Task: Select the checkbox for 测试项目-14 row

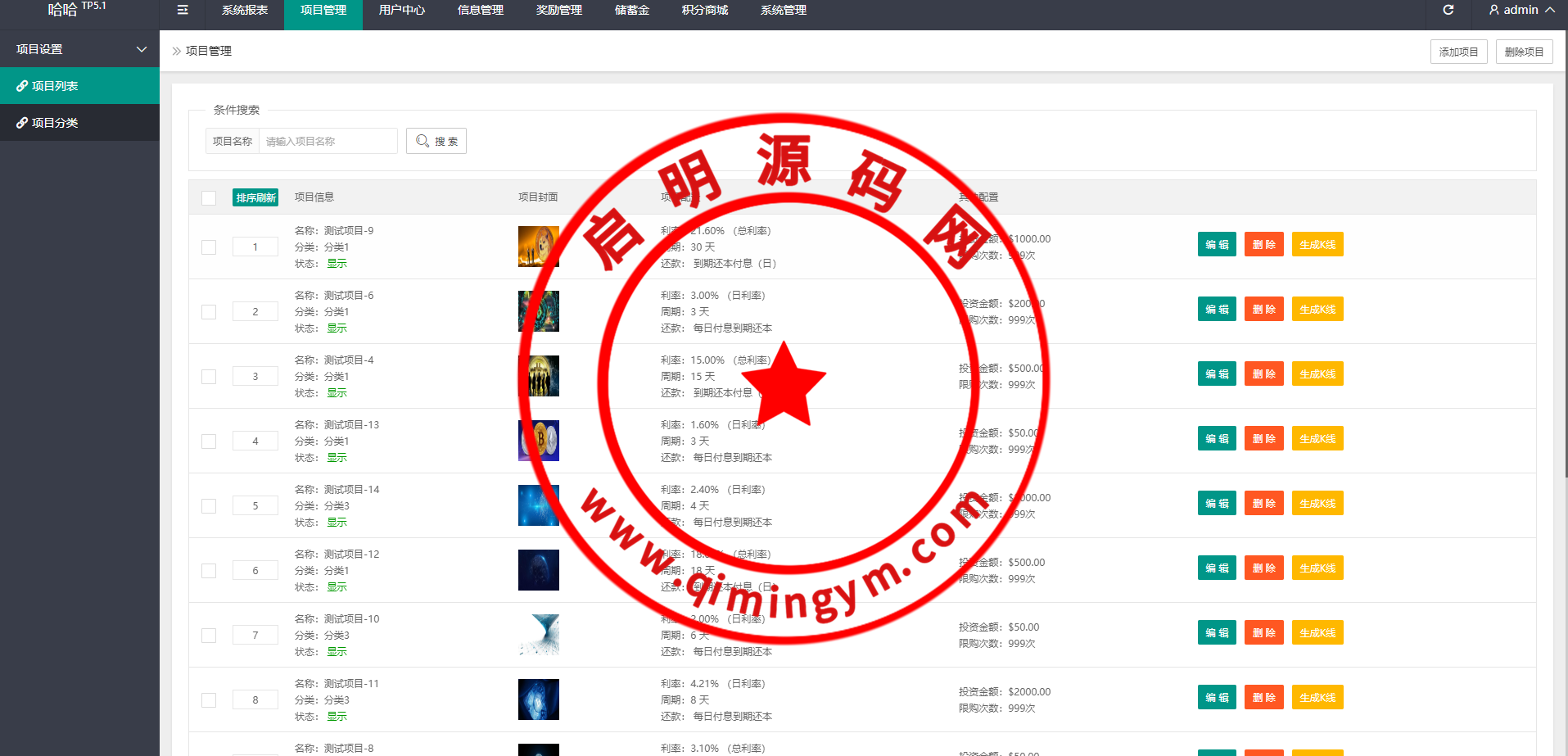Action: tap(209, 506)
